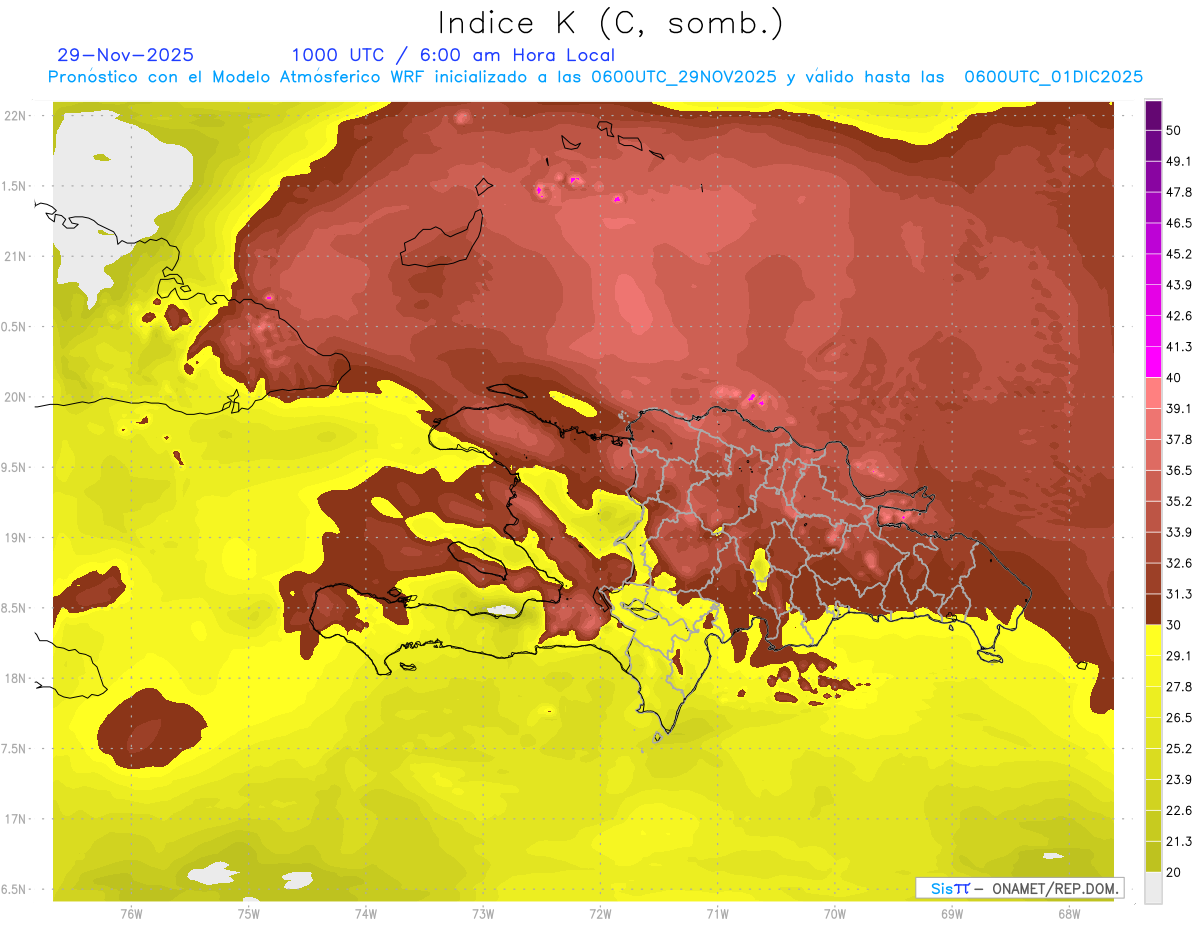Click longitude axis label "70W"

coord(835,914)
